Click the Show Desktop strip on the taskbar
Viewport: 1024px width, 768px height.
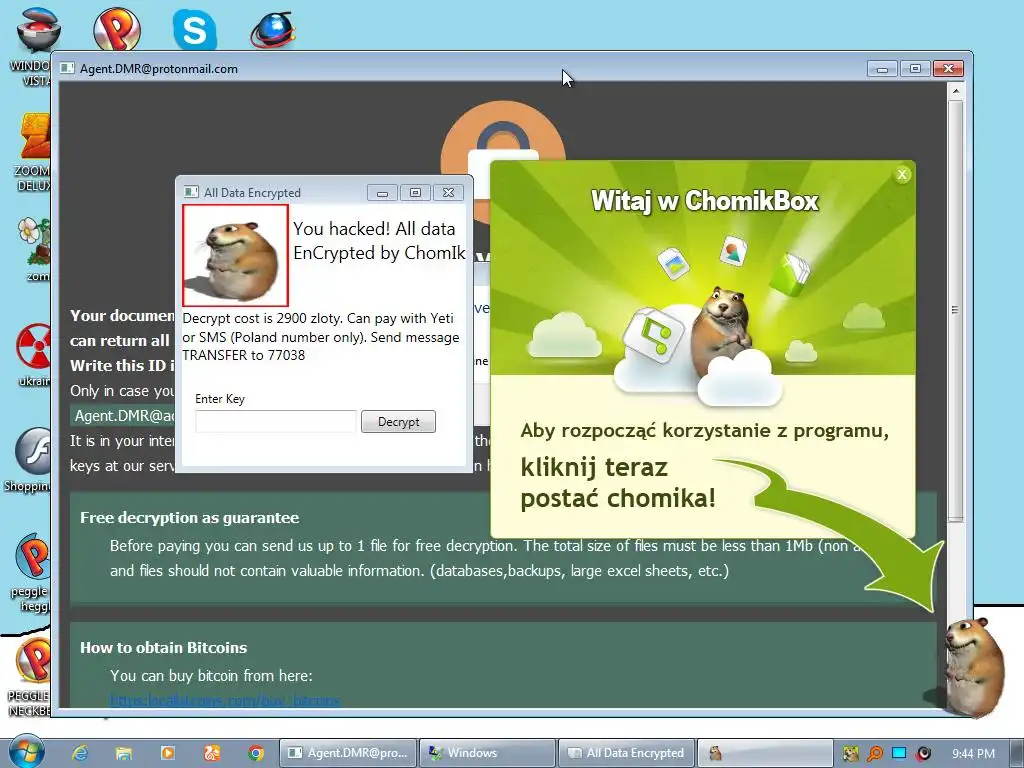(x=1016, y=753)
